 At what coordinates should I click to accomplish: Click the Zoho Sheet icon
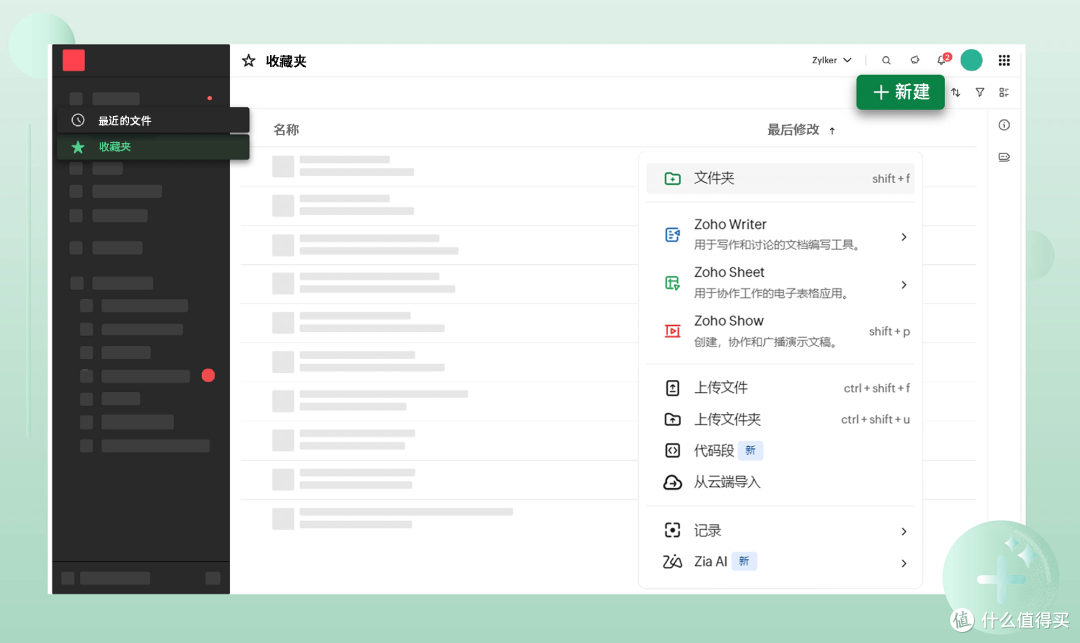672,283
